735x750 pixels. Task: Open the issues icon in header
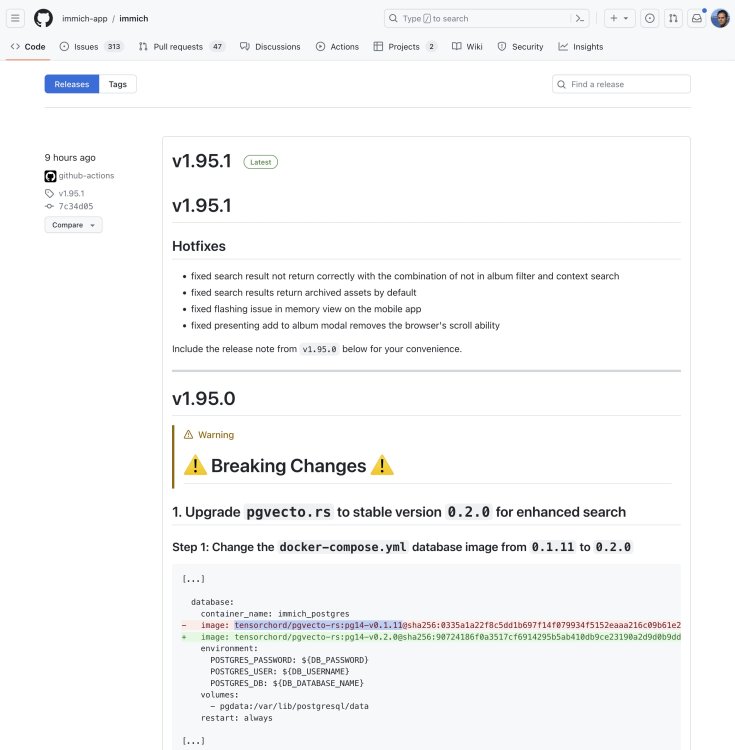coord(649,19)
